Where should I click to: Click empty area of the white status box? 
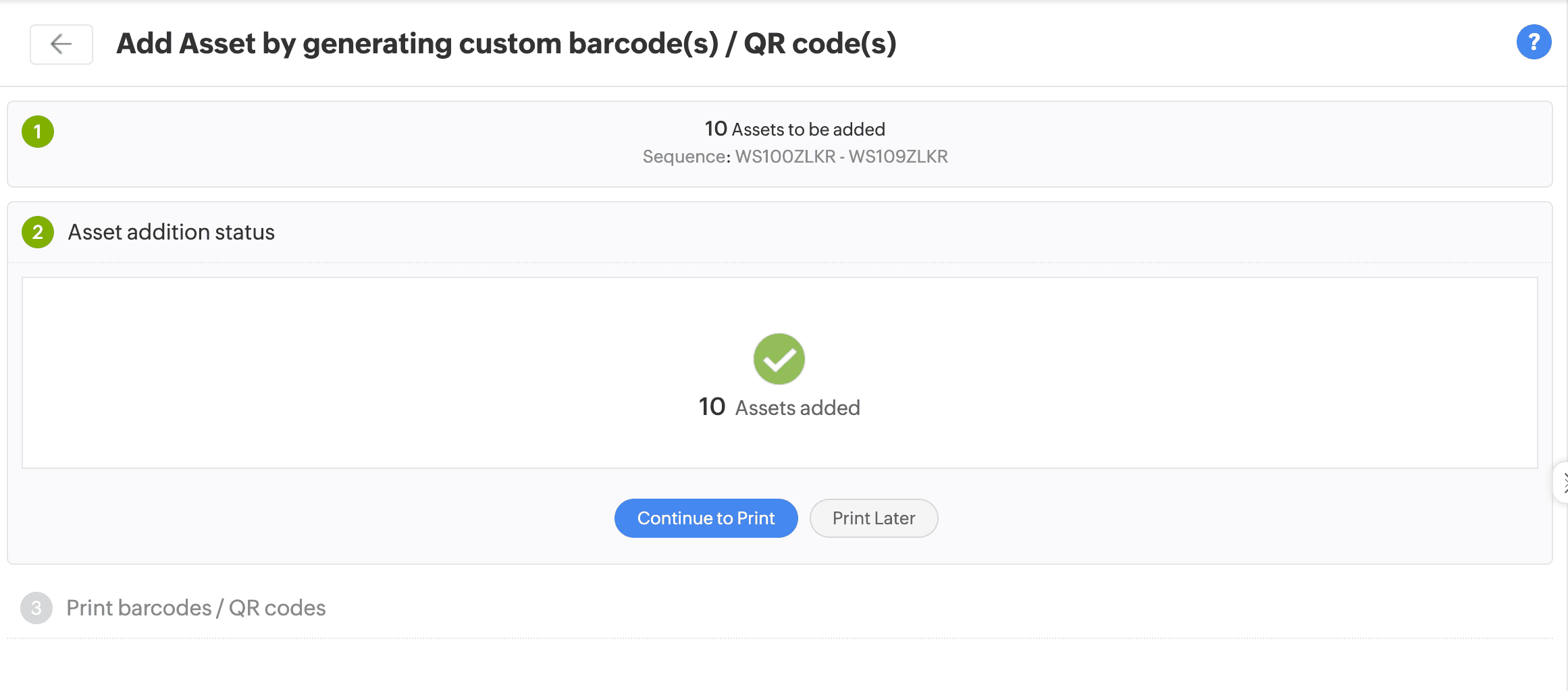[x=338, y=371]
